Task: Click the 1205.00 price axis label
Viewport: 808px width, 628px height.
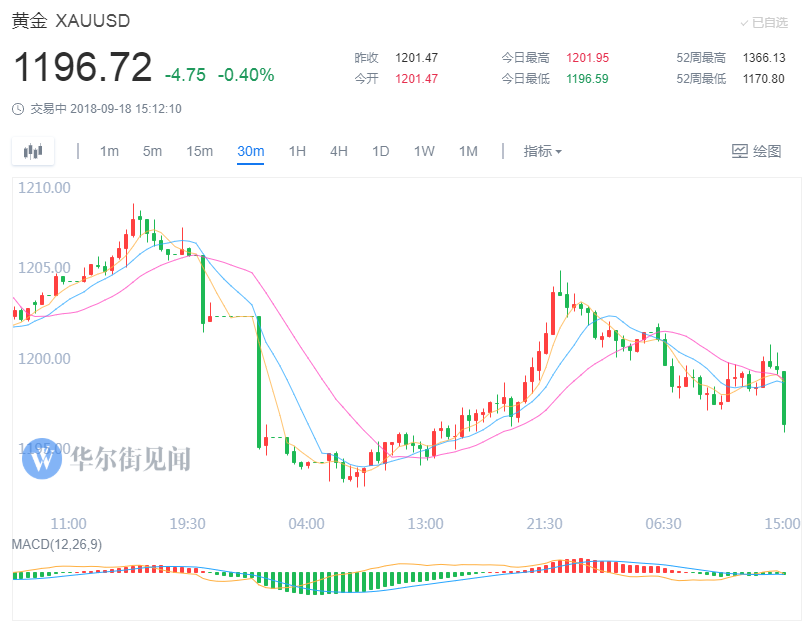Action: 44,267
